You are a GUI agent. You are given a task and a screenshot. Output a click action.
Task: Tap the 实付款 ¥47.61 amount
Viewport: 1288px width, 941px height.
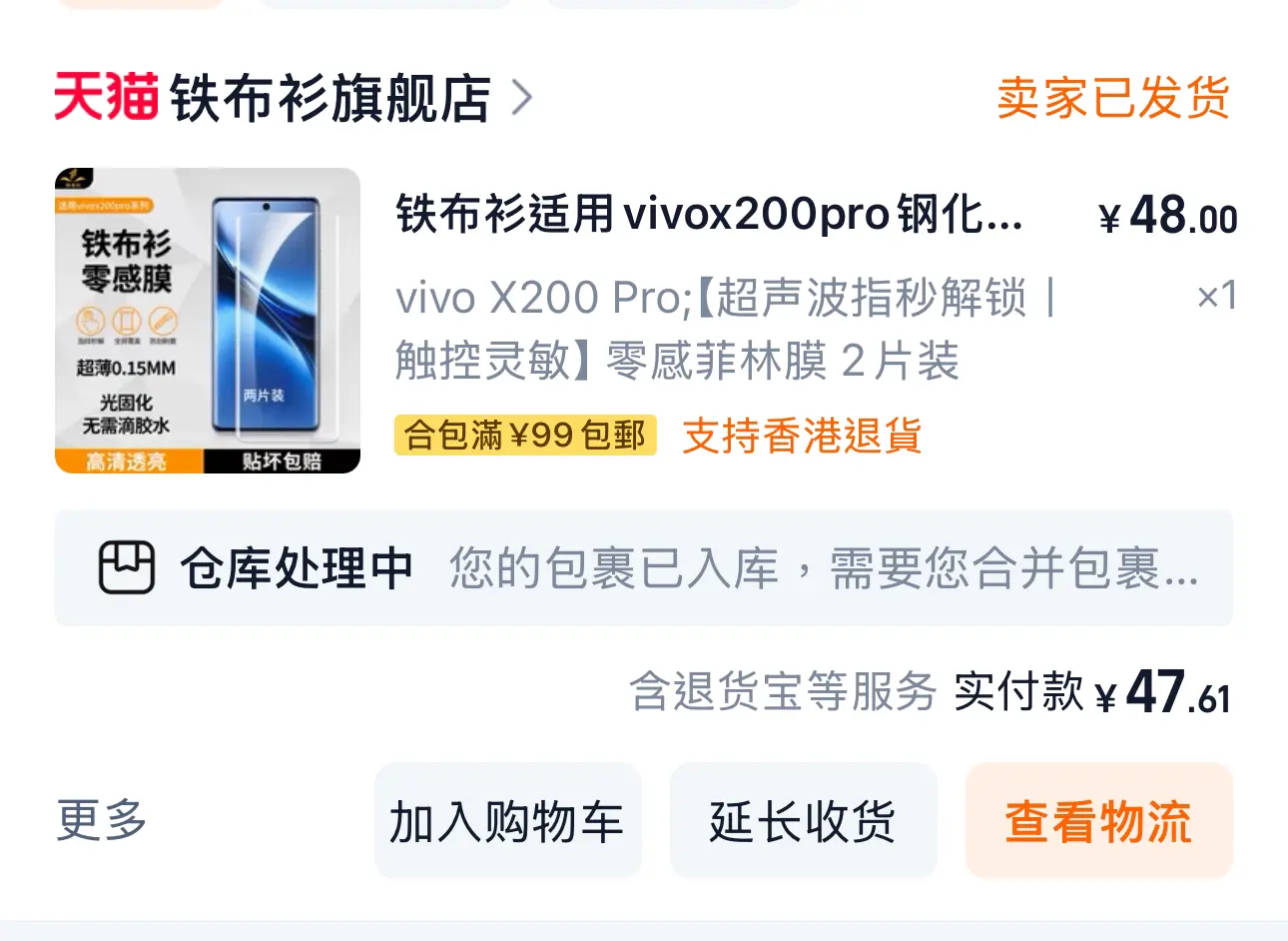tap(1092, 691)
